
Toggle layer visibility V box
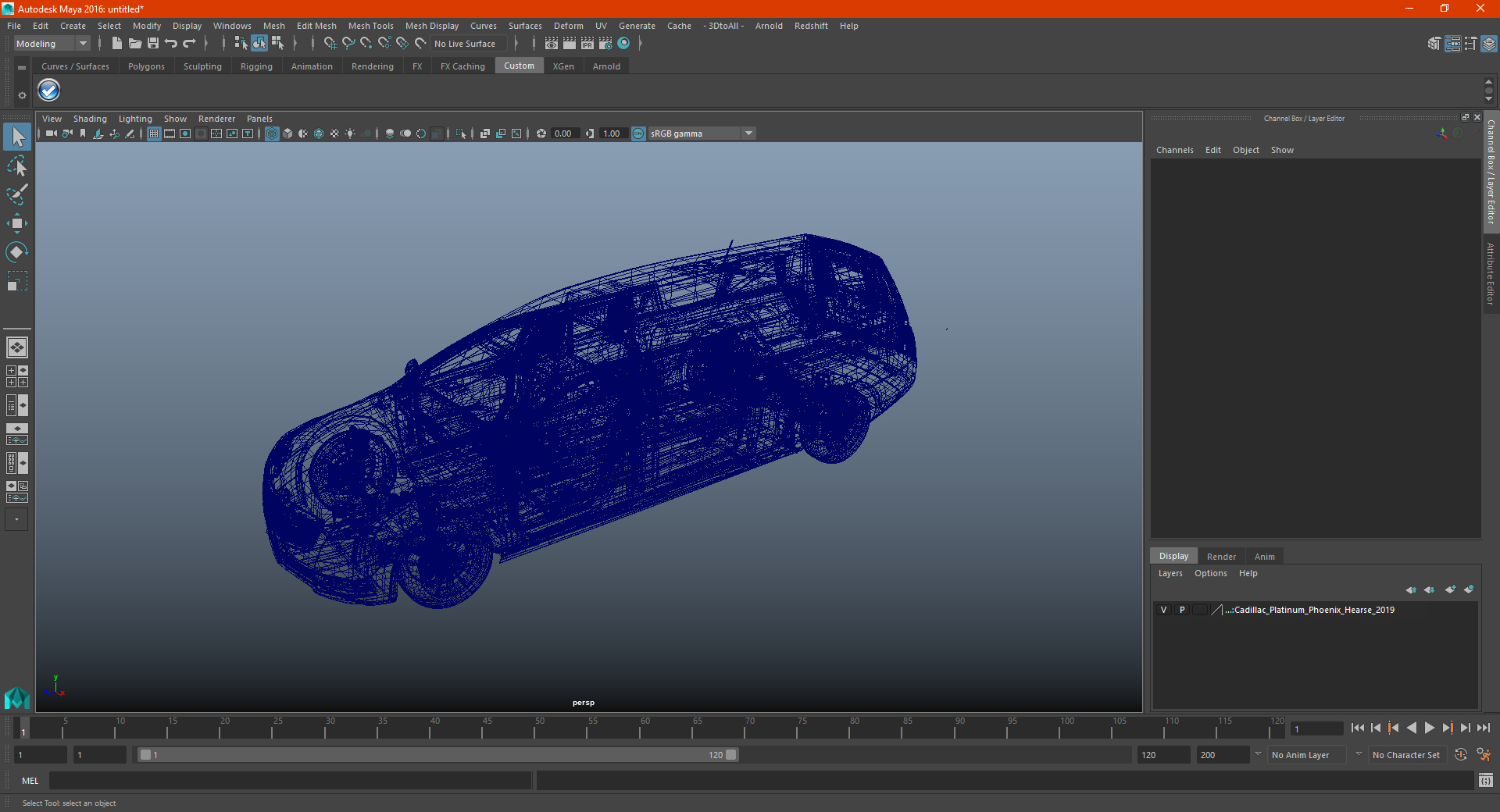[1163, 610]
